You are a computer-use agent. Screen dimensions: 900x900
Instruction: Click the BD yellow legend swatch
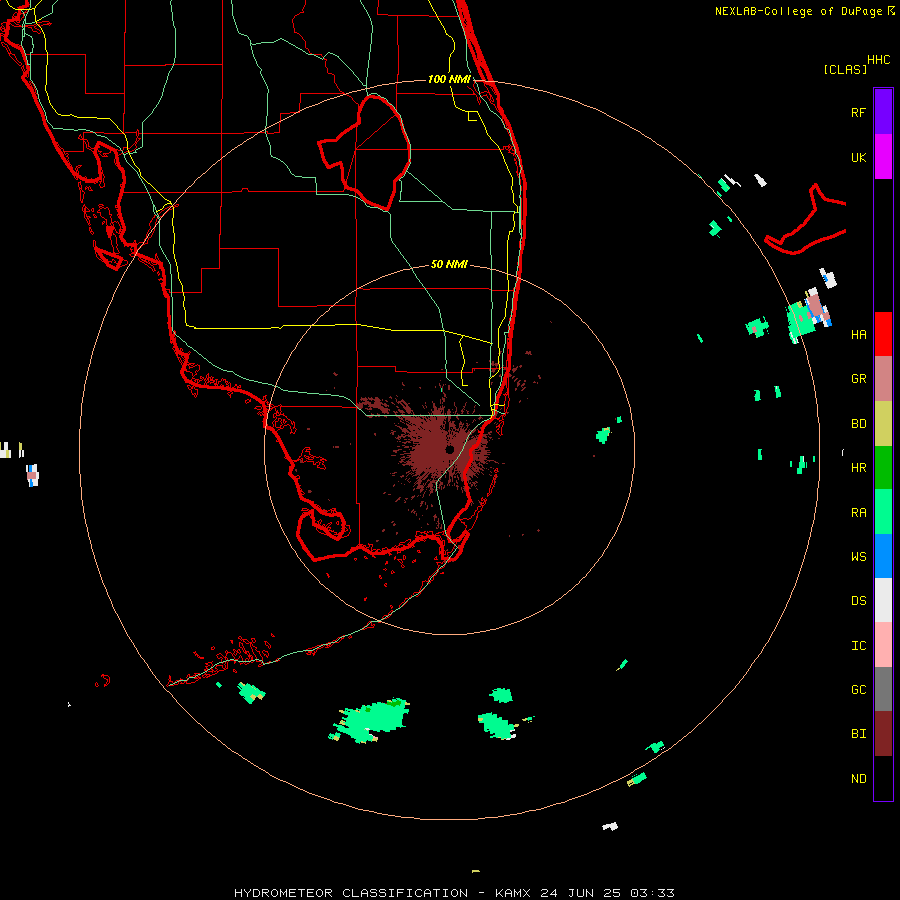883,424
